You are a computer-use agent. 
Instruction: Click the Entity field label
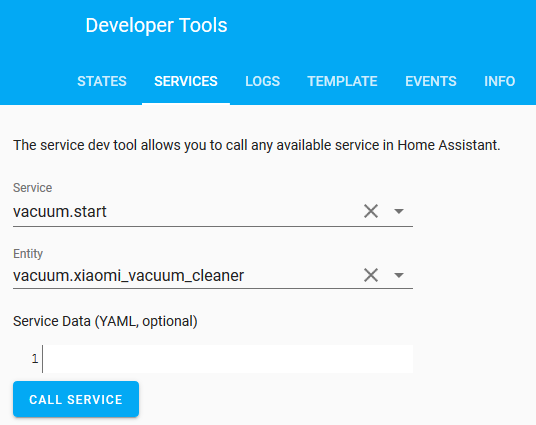(28, 254)
